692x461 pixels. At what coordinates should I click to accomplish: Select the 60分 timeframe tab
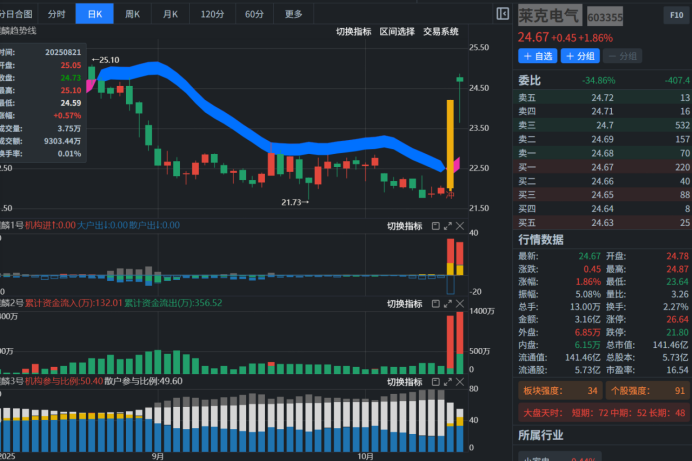254,14
